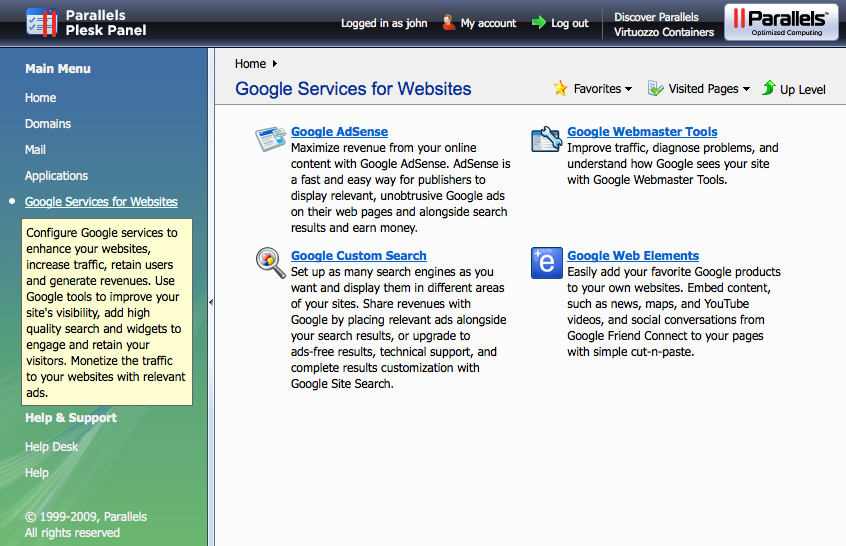The height and width of the screenshot is (546, 846).
Task: Click the Visited Pages checkmark icon
Action: pyautogui.click(x=656, y=88)
